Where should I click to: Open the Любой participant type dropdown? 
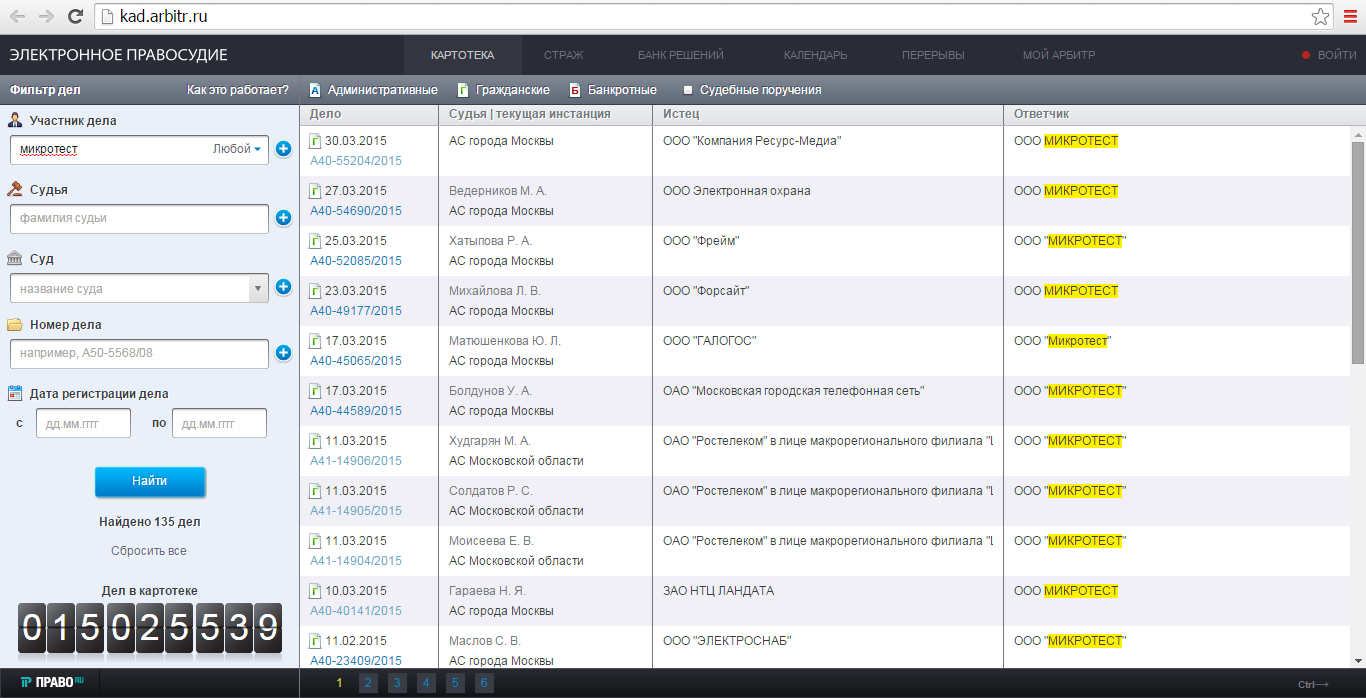237,149
